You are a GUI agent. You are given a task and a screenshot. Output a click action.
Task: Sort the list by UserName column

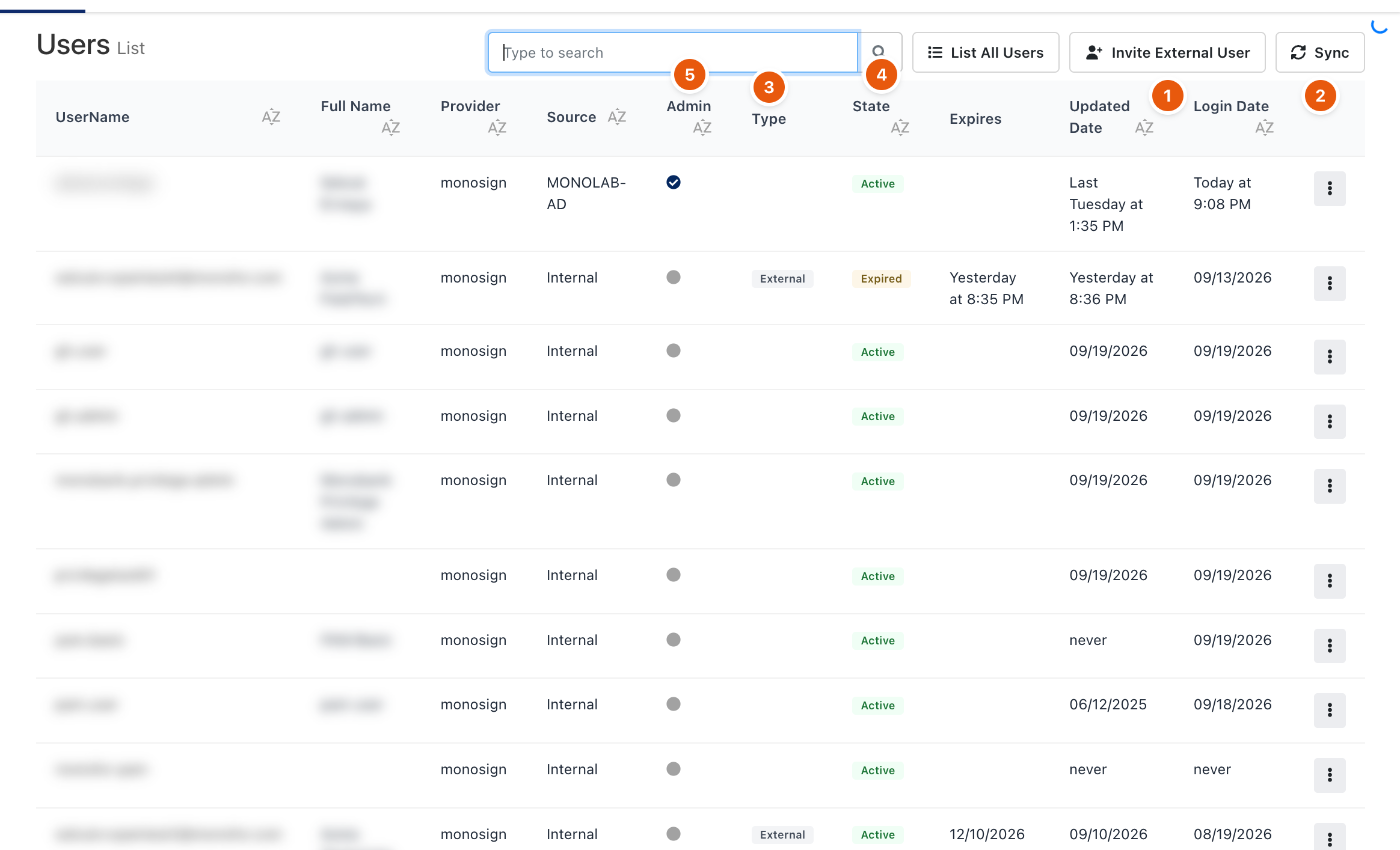pos(271,117)
